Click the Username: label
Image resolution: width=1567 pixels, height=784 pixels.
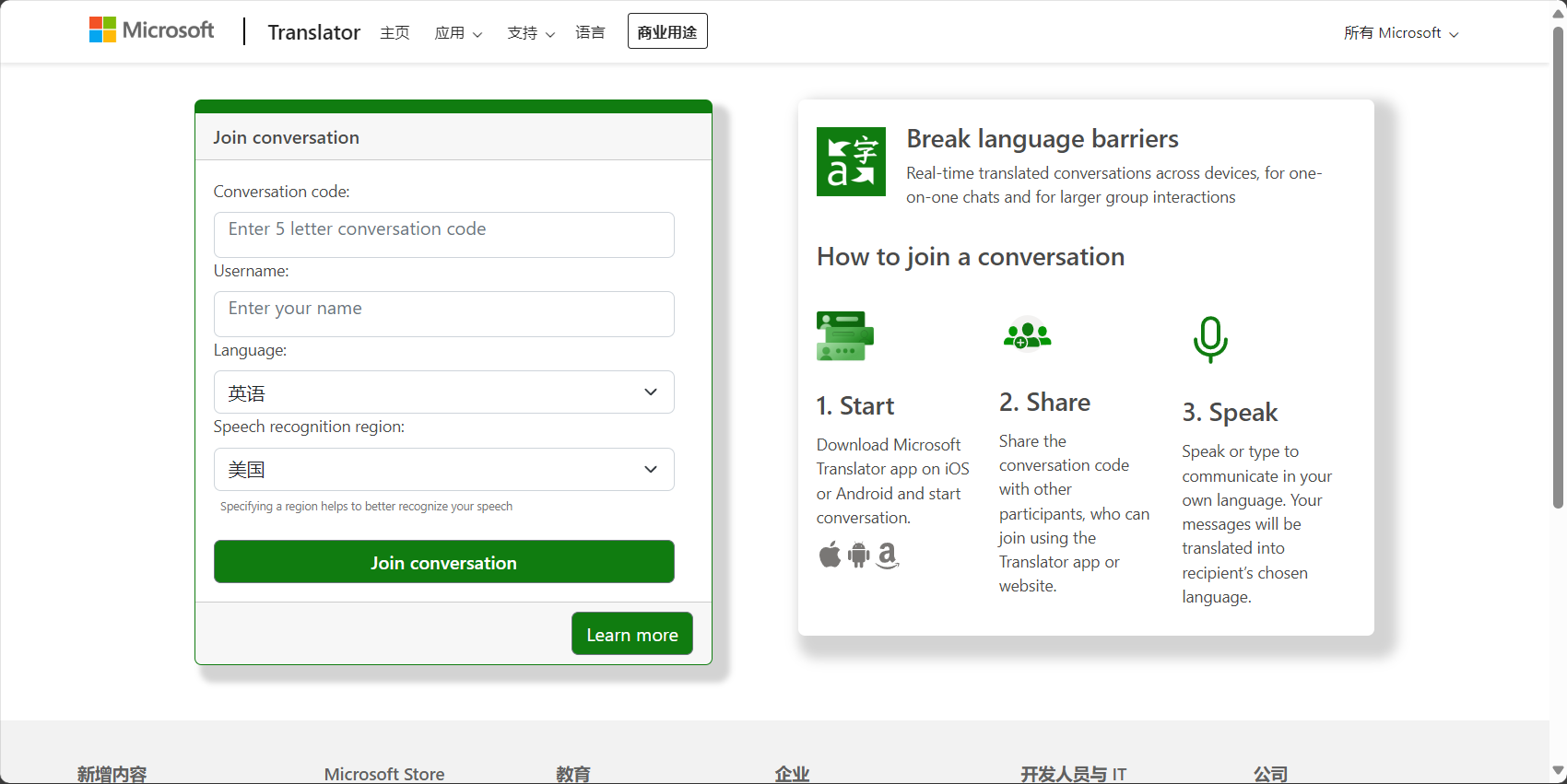[x=252, y=271]
